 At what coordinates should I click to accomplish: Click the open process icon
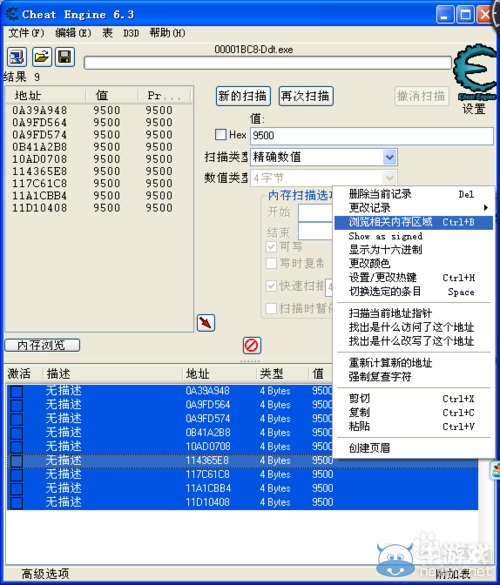(17, 57)
